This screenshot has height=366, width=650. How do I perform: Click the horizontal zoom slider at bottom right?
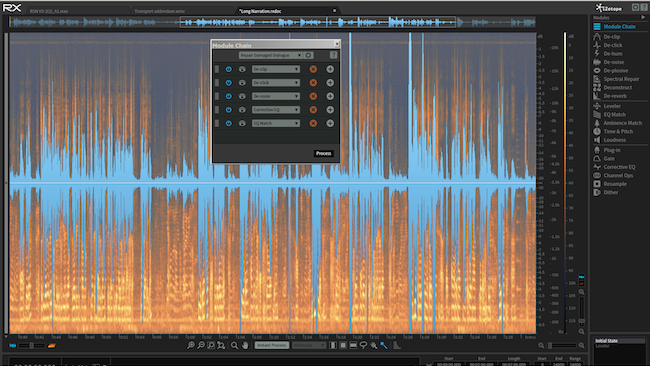tap(561, 345)
